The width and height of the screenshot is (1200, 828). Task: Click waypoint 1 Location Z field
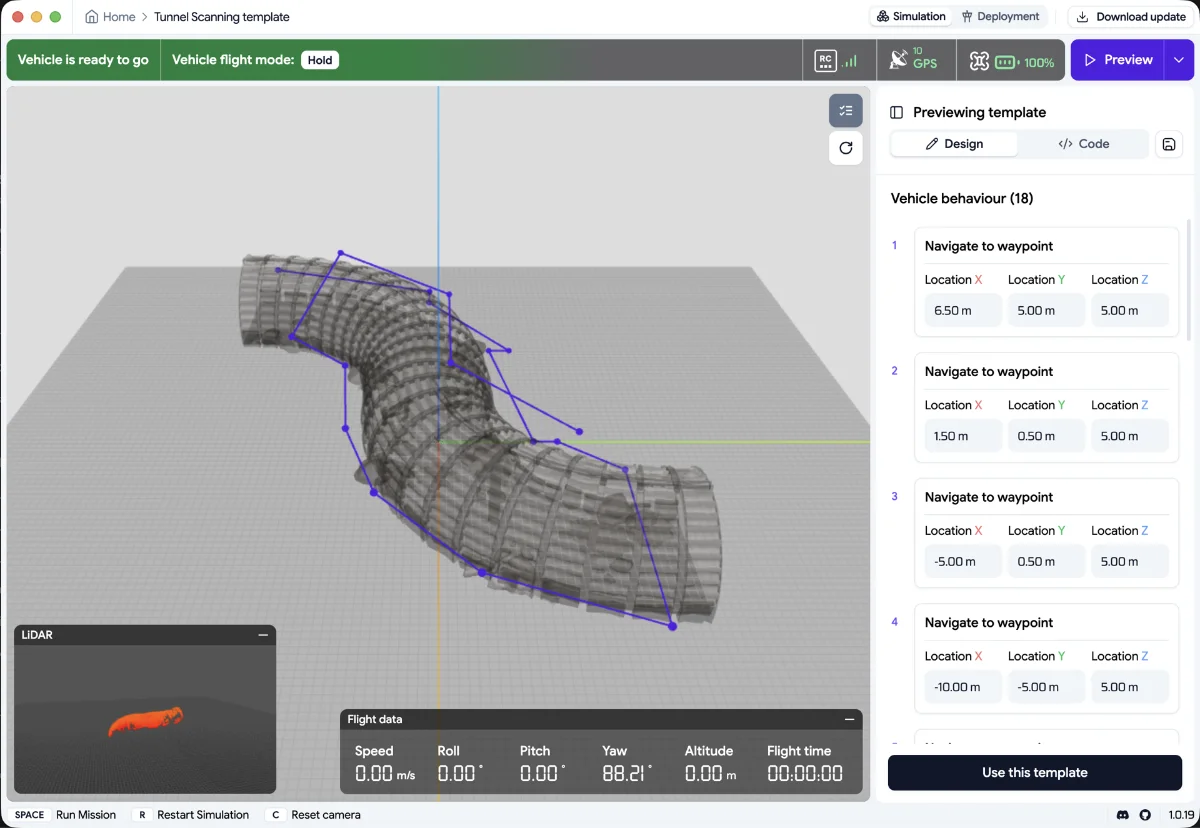pos(1129,311)
